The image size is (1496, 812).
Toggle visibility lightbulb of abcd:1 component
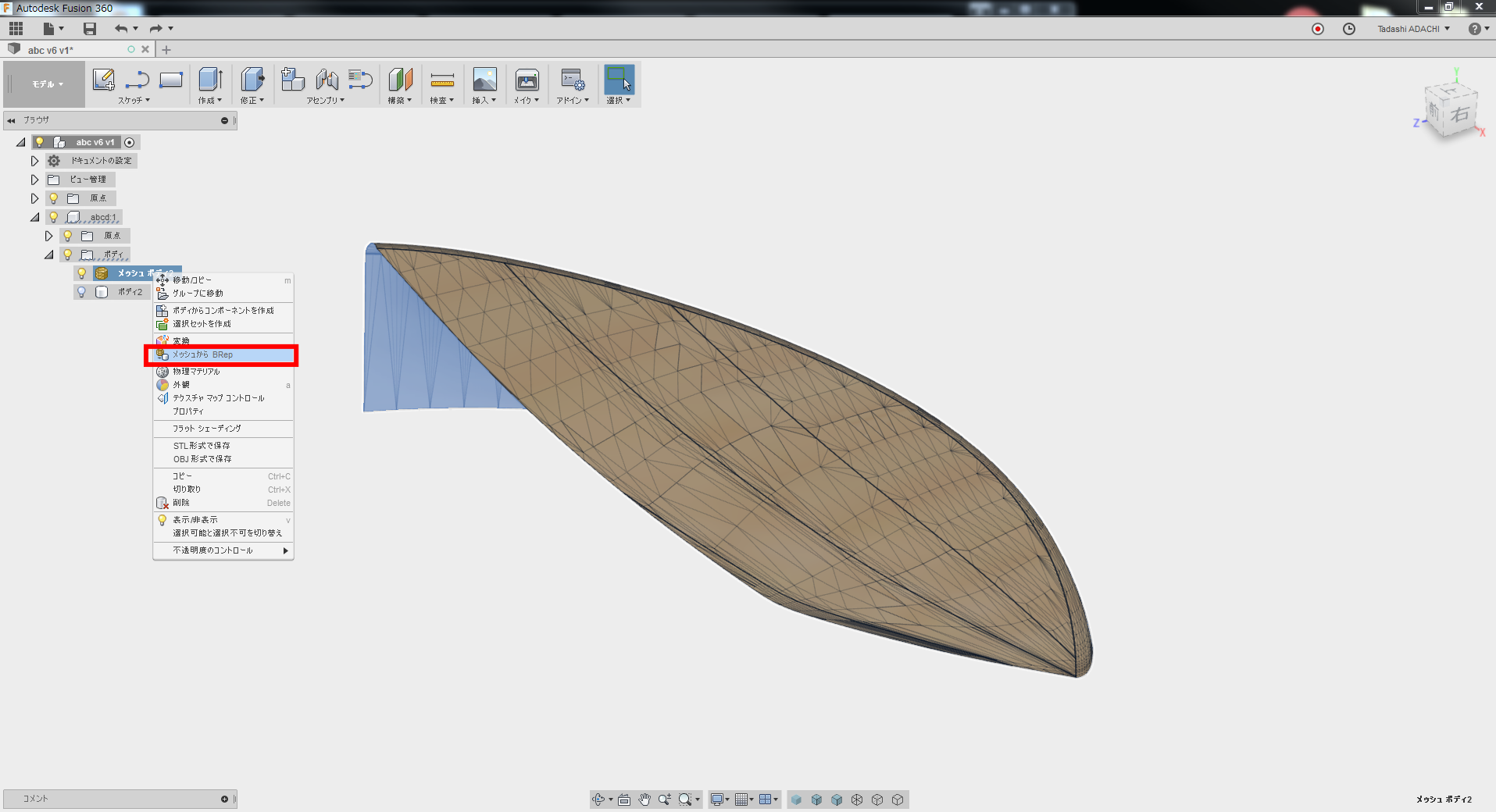pyautogui.click(x=53, y=217)
